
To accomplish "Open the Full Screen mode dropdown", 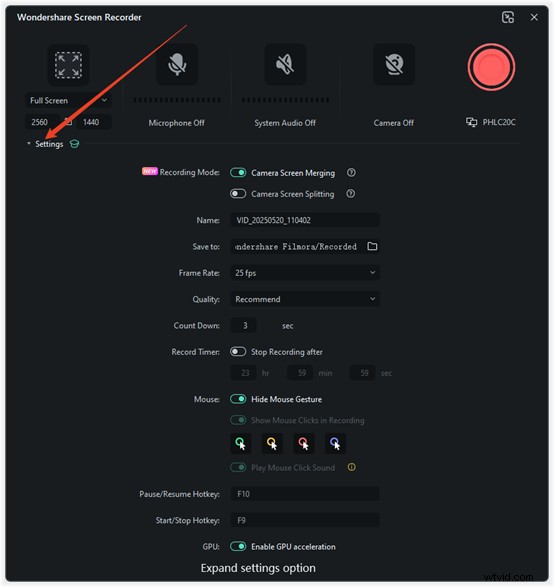I will click(68, 100).
